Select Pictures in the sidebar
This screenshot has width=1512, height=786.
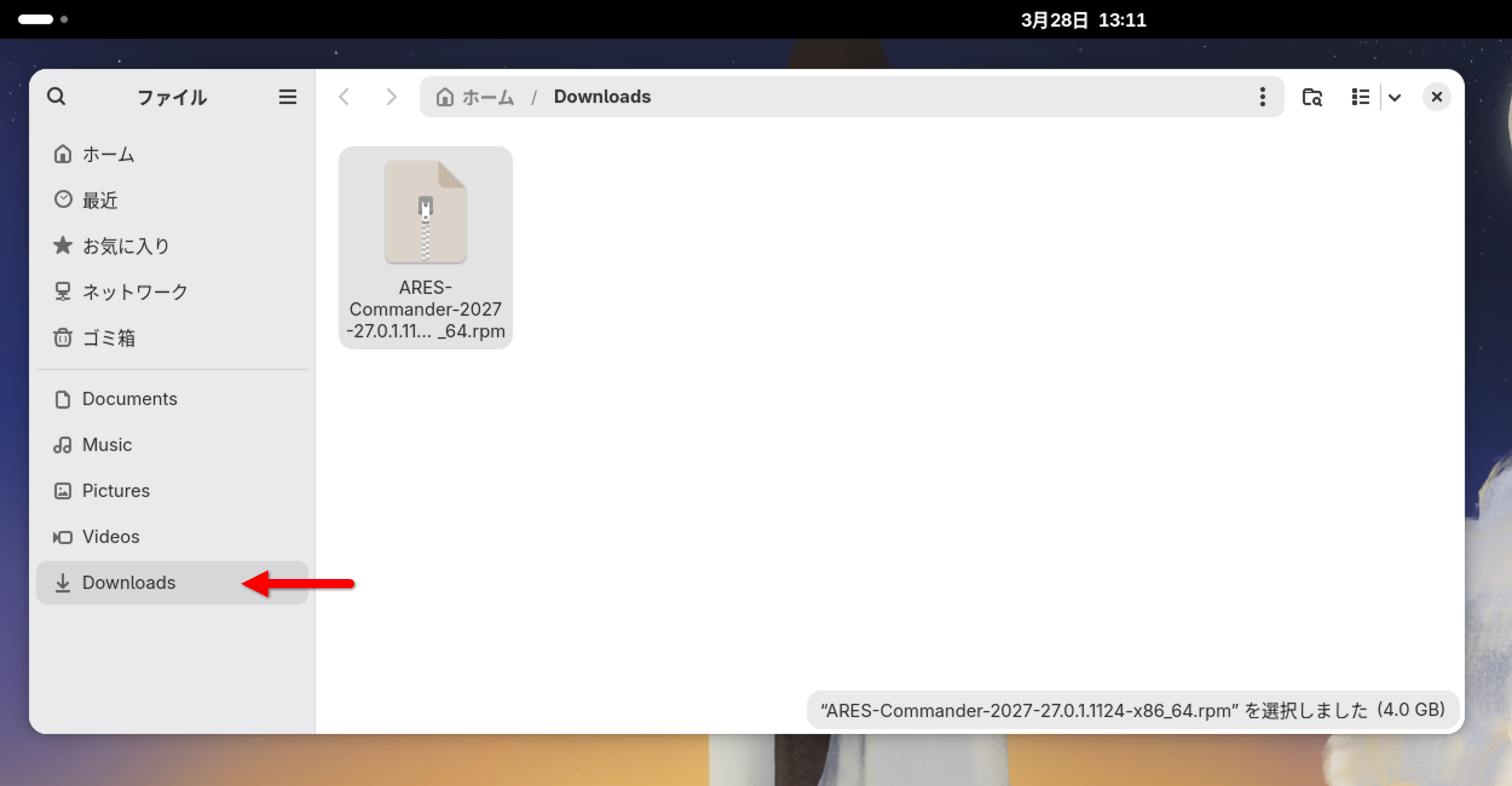click(116, 491)
